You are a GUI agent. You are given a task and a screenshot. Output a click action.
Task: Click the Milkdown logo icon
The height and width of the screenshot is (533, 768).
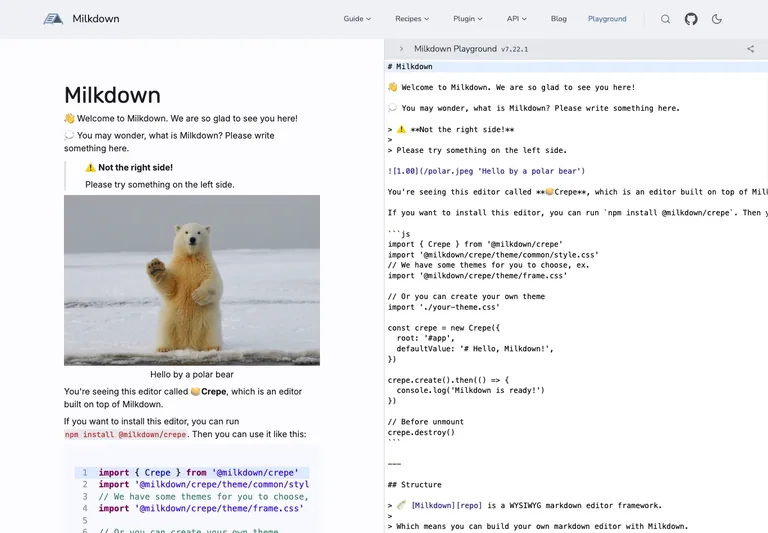click(53, 19)
